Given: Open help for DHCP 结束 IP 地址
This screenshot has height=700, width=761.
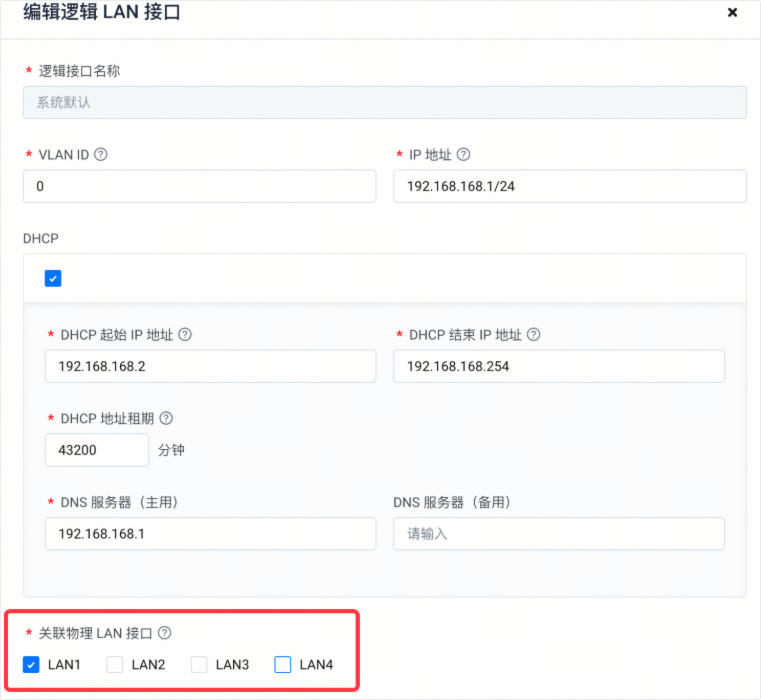Looking at the screenshot, I should click(x=533, y=334).
